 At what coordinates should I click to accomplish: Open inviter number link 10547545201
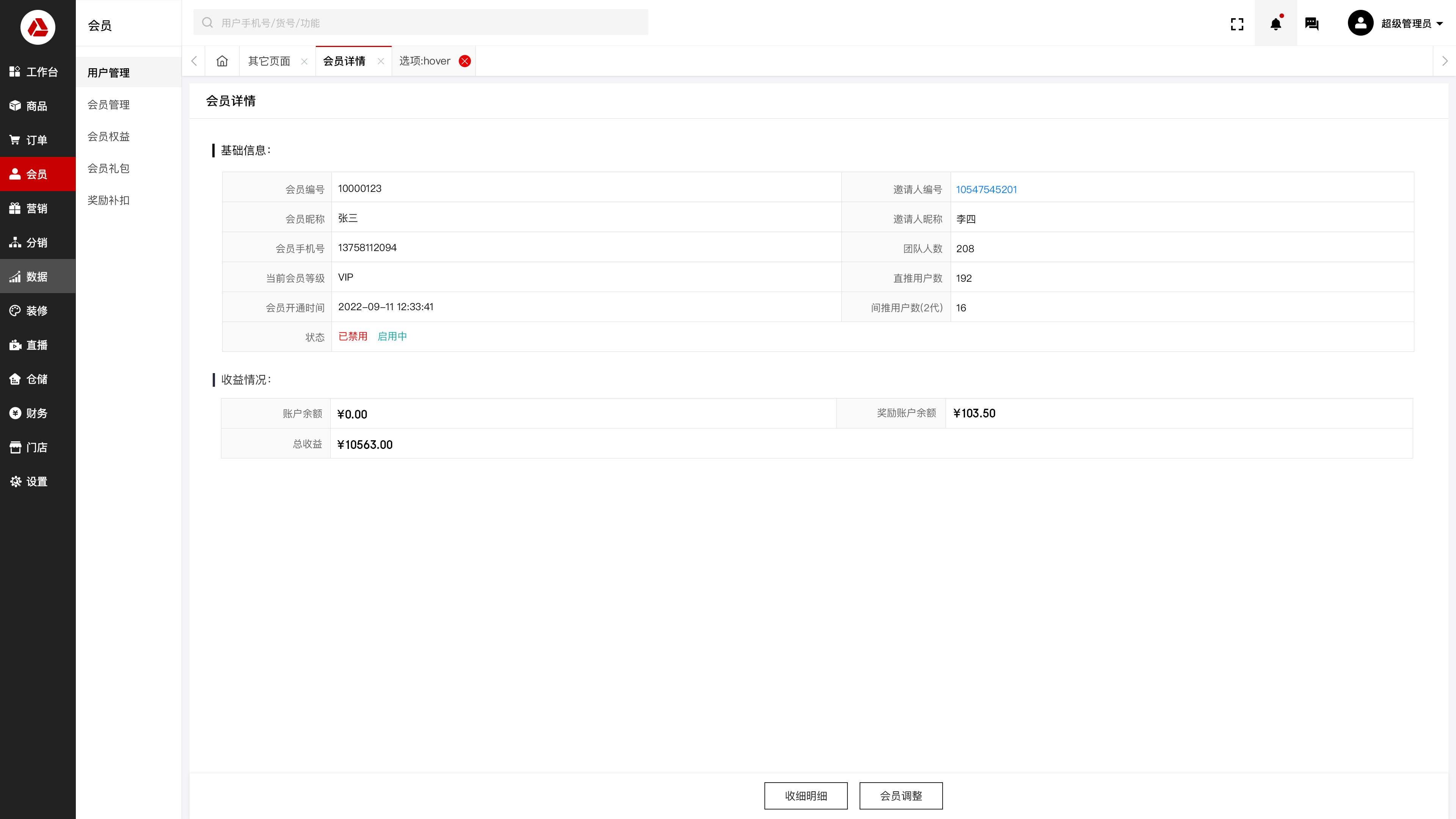click(986, 189)
